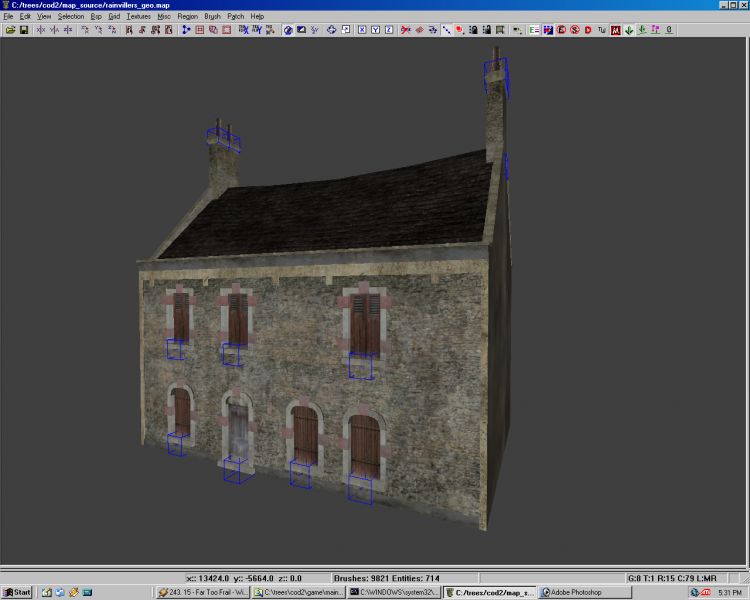The height and width of the screenshot is (600, 750).
Task: Click the ATI red tray icon
Action: click(705, 592)
